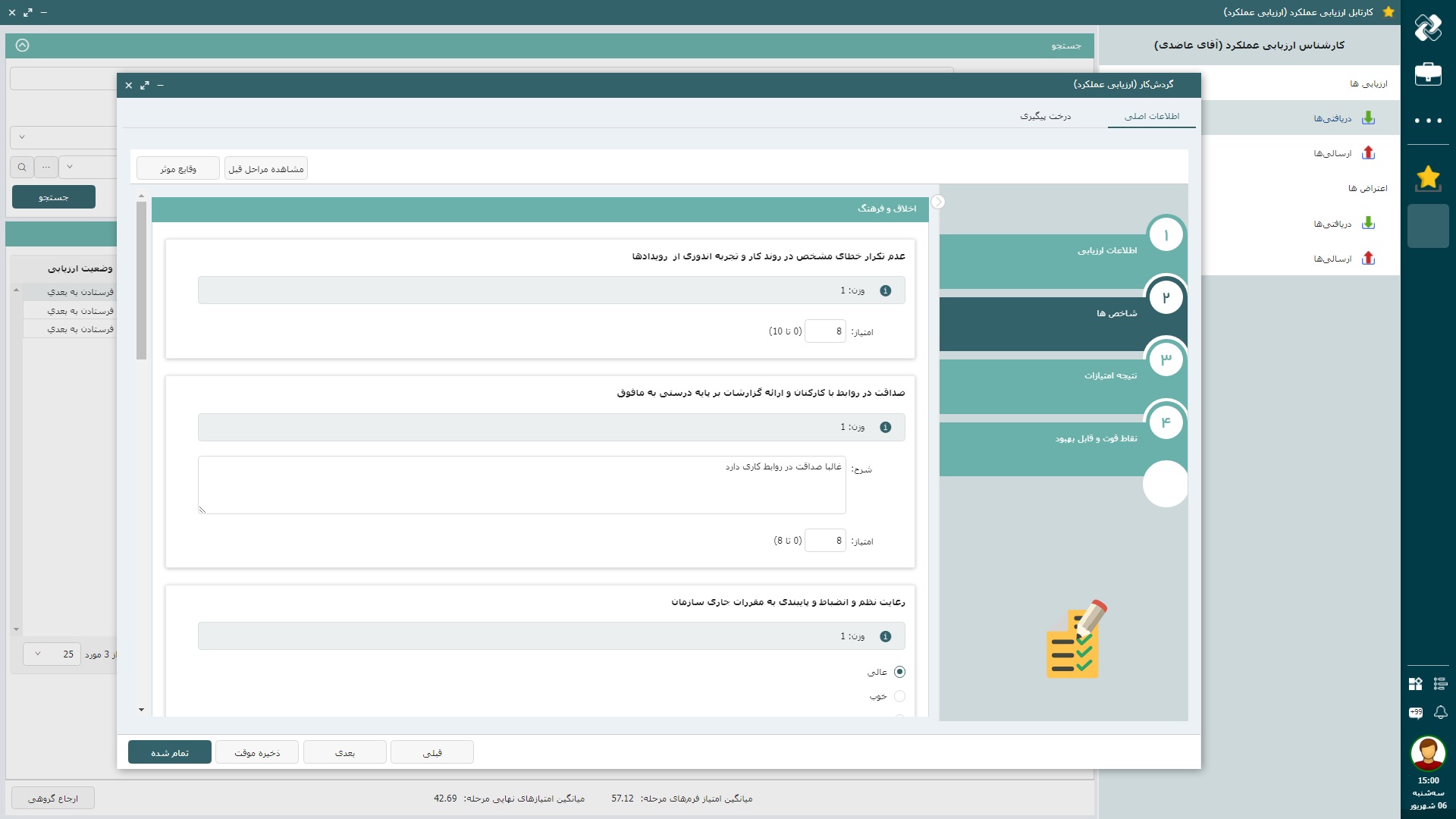Click the notification bell icon

pos(1441,712)
